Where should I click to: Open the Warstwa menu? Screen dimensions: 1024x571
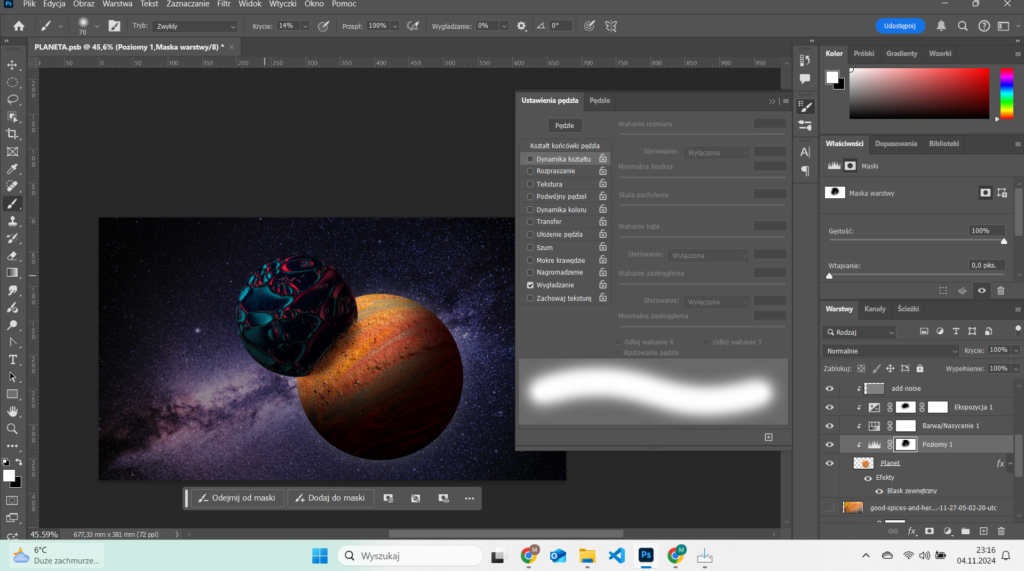[117, 4]
